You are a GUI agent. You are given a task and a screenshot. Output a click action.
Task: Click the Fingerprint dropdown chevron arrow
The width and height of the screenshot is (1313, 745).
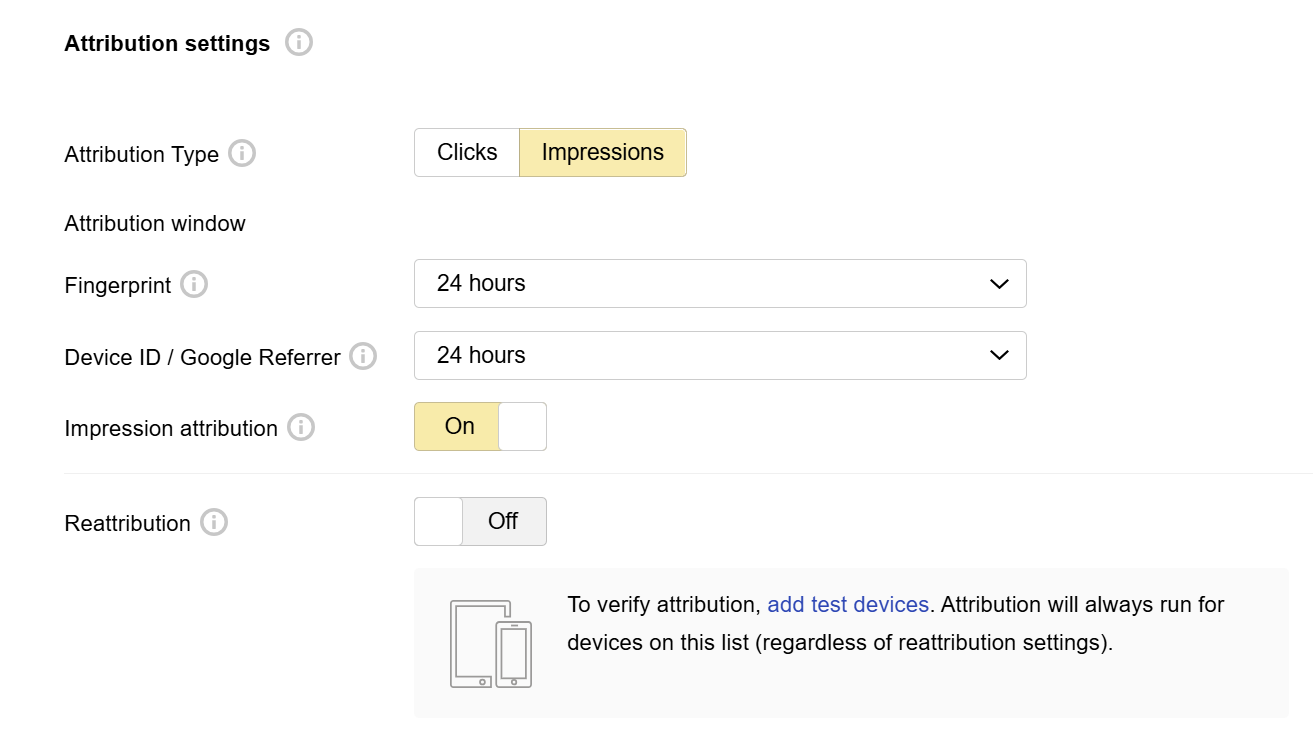999,285
